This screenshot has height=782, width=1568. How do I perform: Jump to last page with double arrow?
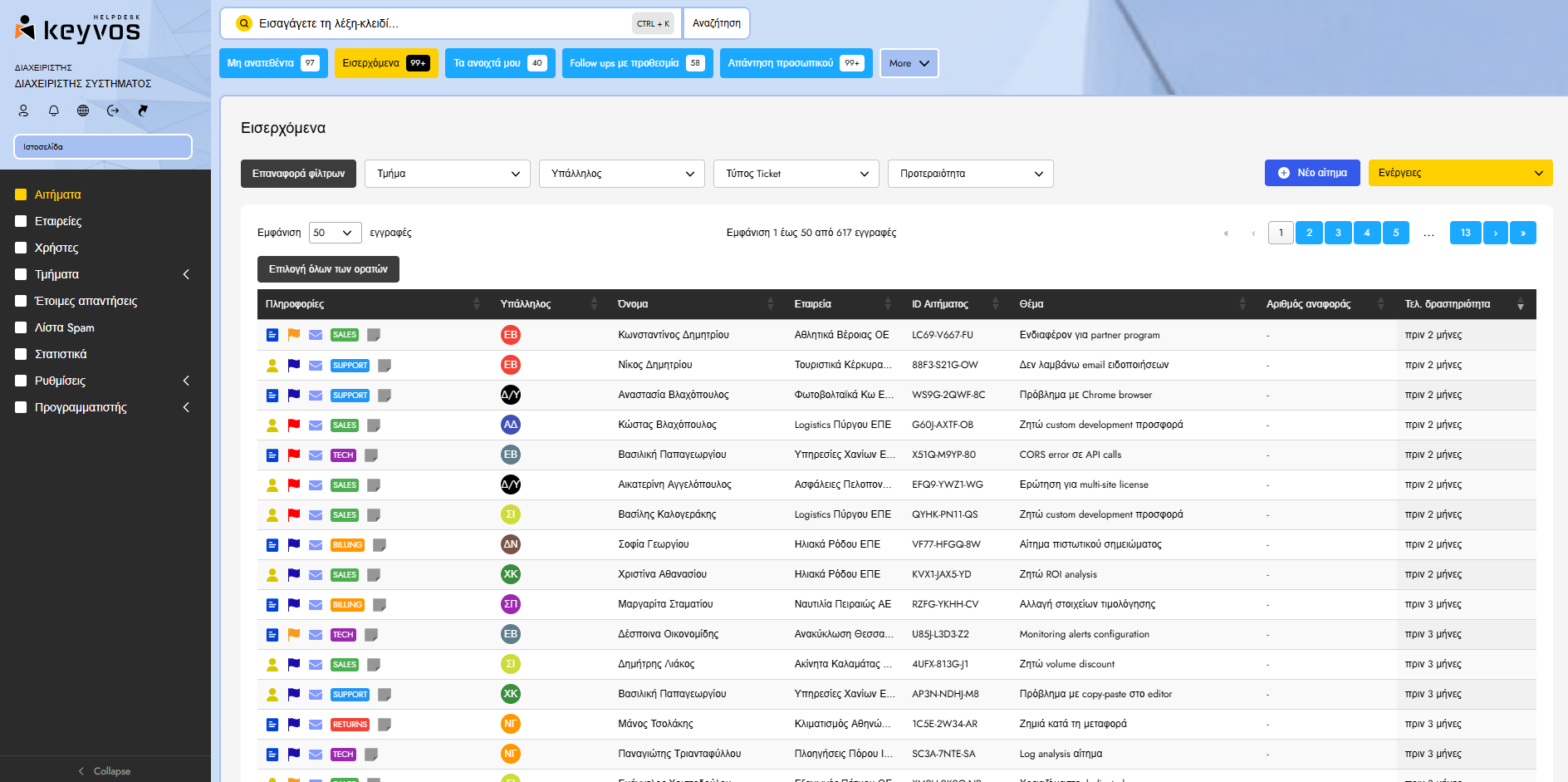pyautogui.click(x=1523, y=233)
